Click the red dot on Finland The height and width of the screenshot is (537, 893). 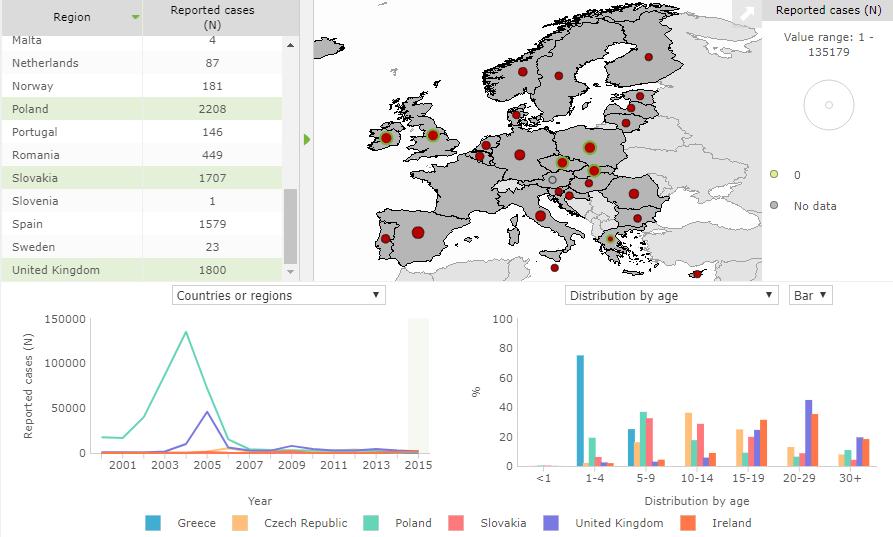pyautogui.click(x=649, y=57)
